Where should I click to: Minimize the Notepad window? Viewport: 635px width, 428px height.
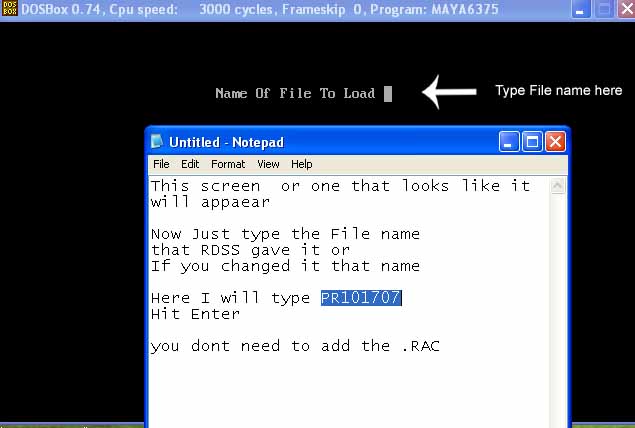pos(509,142)
